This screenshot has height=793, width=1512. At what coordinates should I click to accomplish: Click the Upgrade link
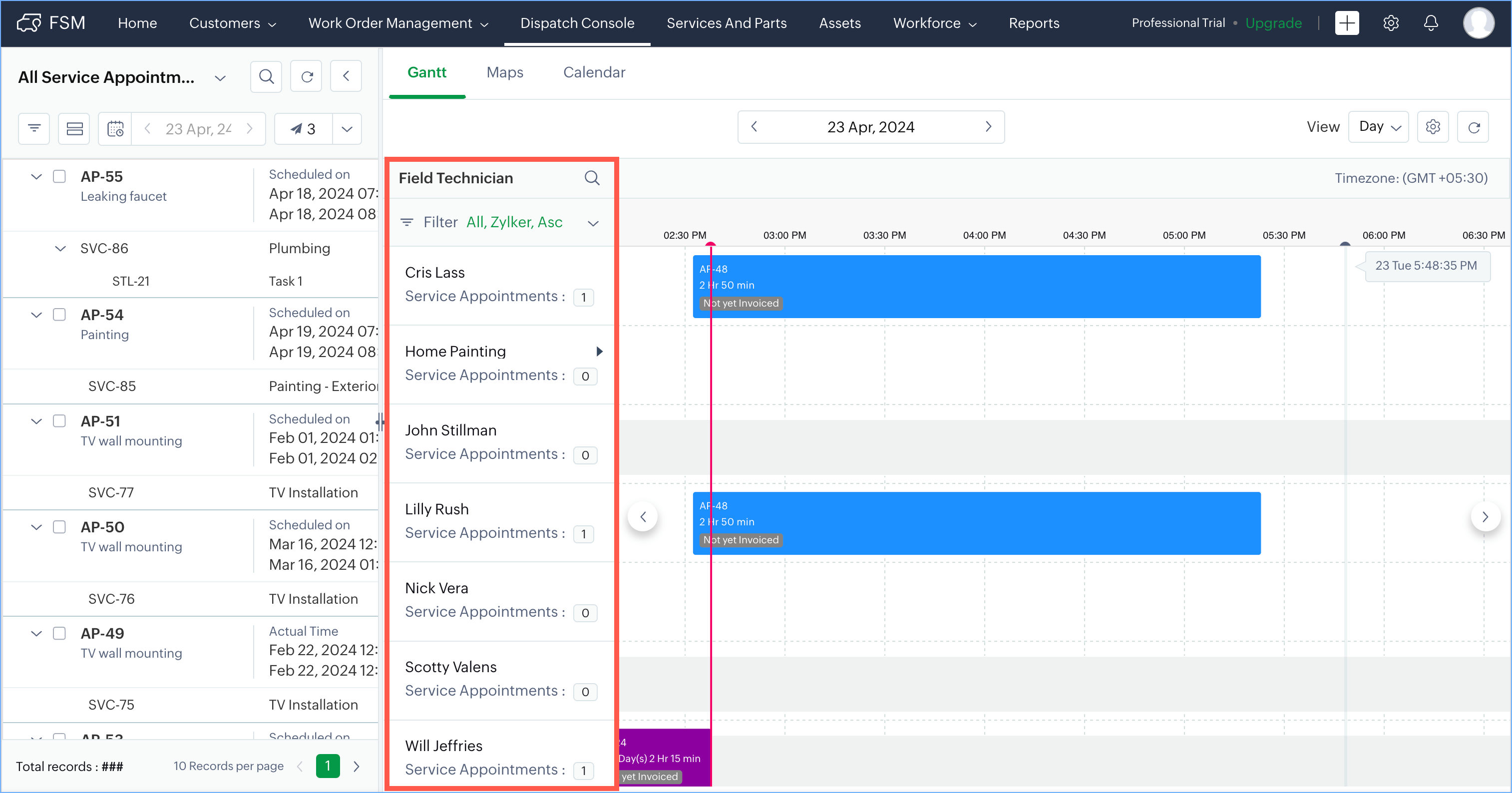pyautogui.click(x=1273, y=23)
